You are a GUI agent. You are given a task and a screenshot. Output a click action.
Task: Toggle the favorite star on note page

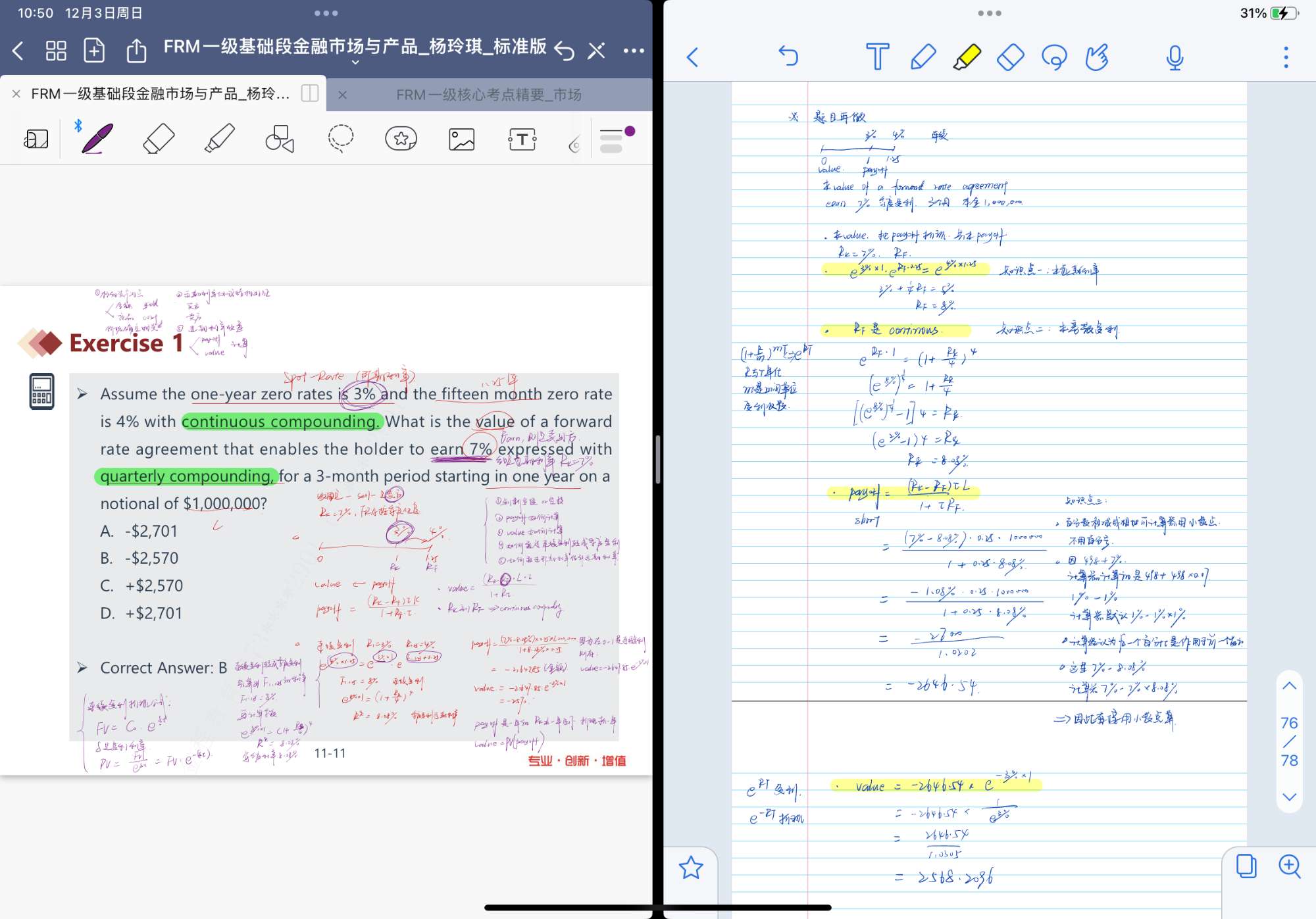tap(691, 868)
